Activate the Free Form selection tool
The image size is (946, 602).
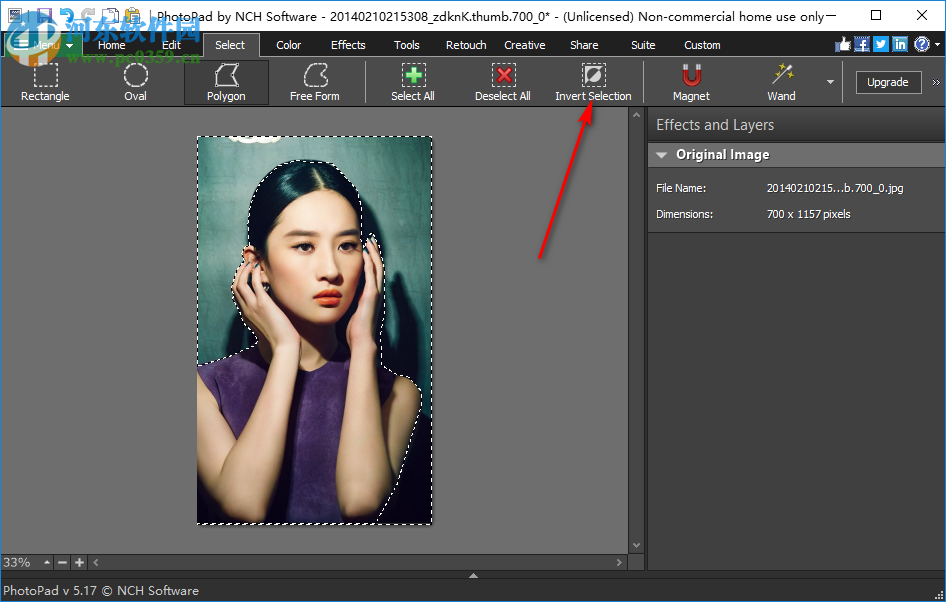[x=315, y=80]
